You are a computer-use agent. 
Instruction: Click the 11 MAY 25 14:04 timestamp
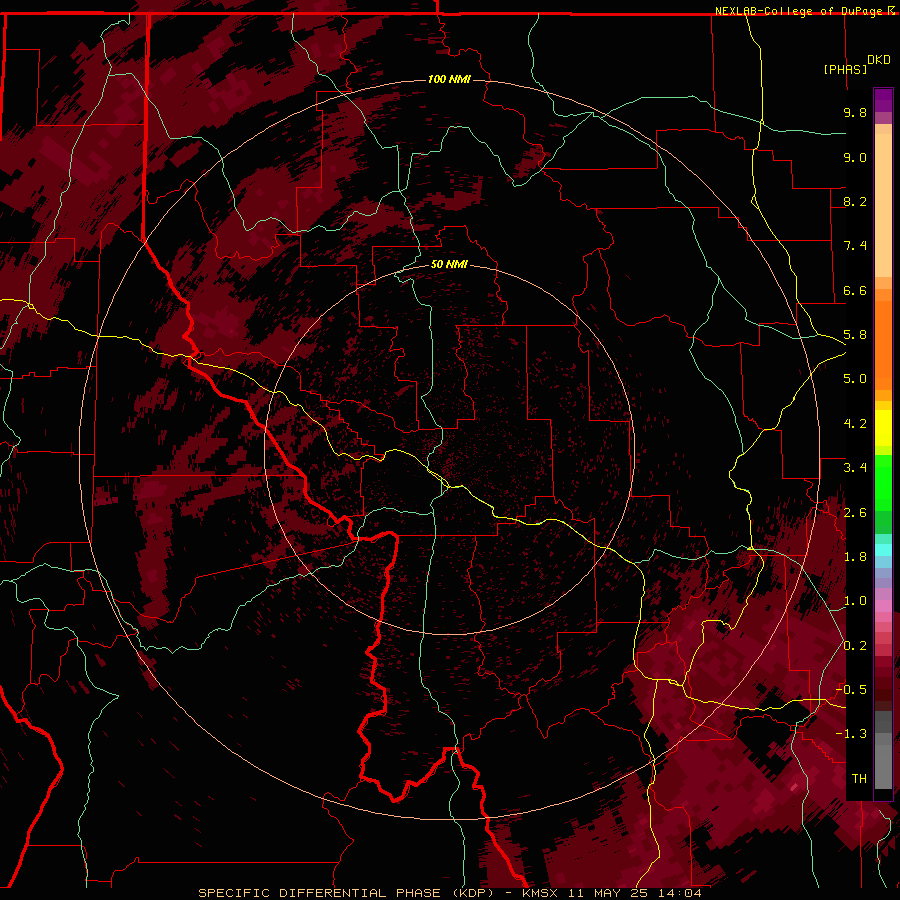[635, 893]
